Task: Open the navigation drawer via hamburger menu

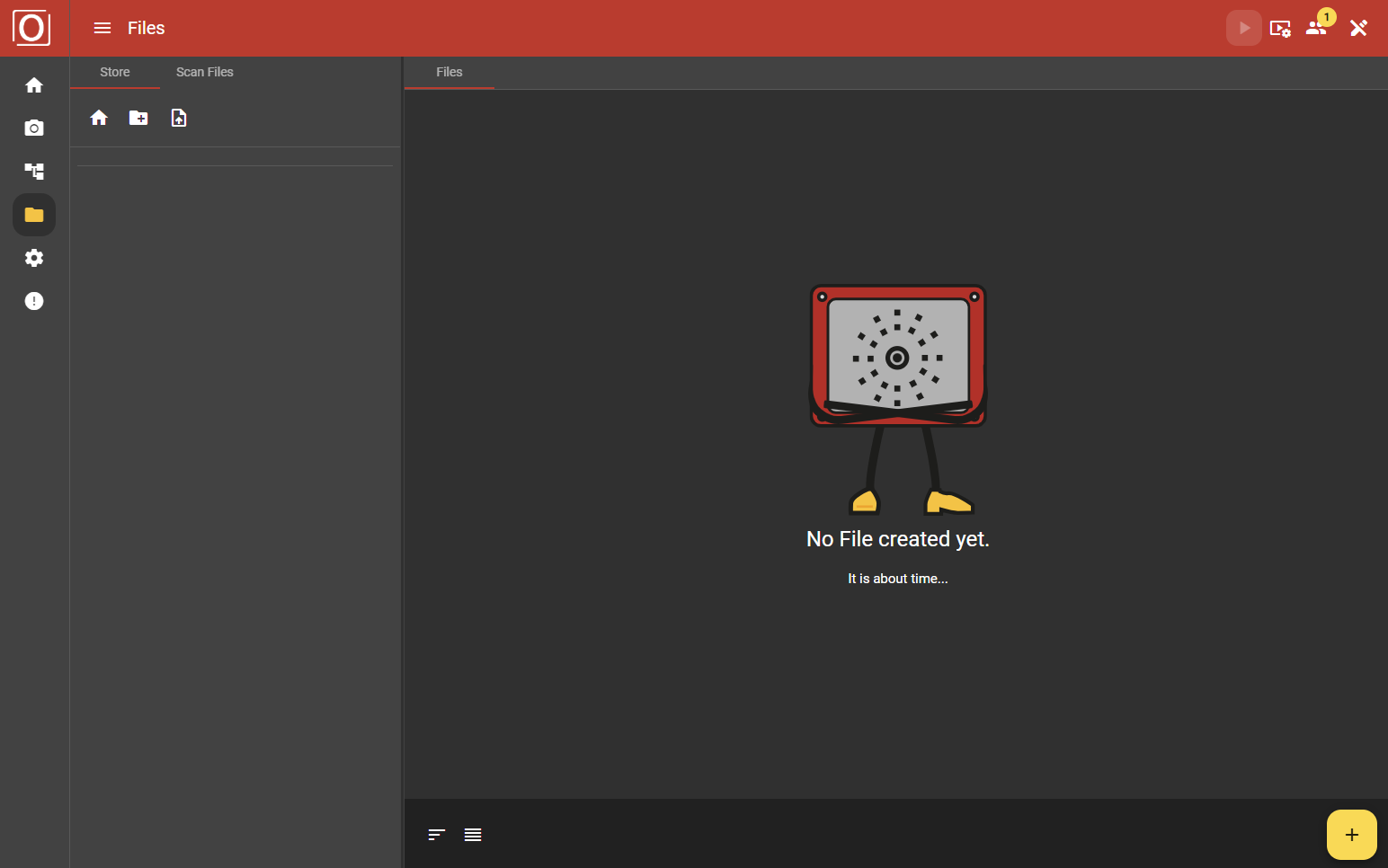Action: tap(102, 28)
